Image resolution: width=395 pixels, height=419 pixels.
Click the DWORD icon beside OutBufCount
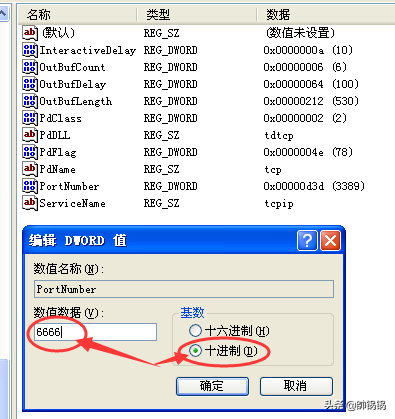click(30, 67)
